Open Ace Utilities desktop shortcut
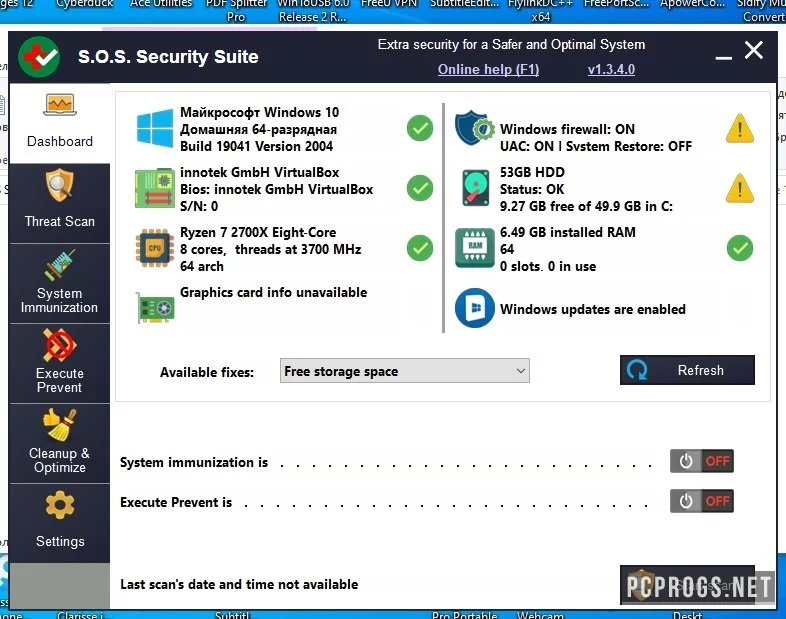Image resolution: width=786 pixels, height=619 pixels. [x=161, y=4]
